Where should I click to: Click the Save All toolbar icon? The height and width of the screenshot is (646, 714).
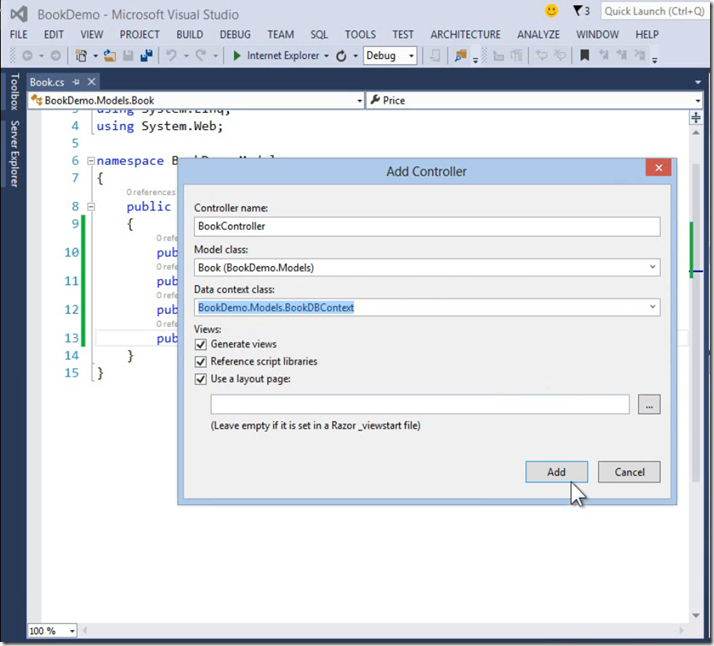[147, 56]
